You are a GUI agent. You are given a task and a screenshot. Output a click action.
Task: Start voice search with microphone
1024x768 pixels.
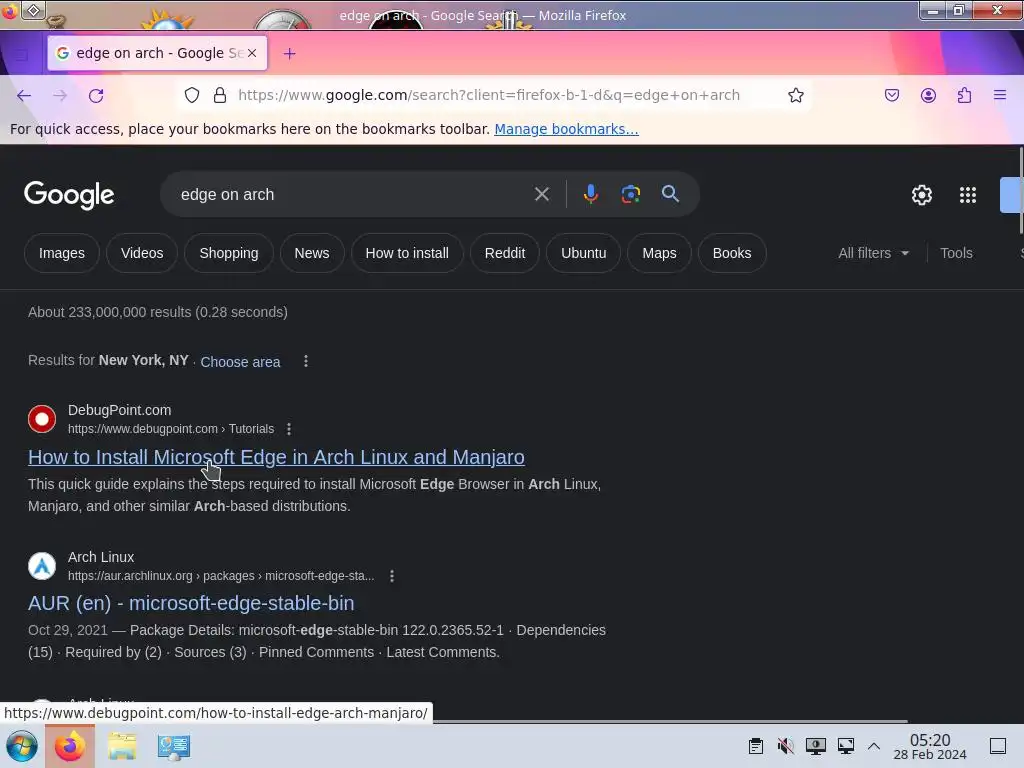590,194
